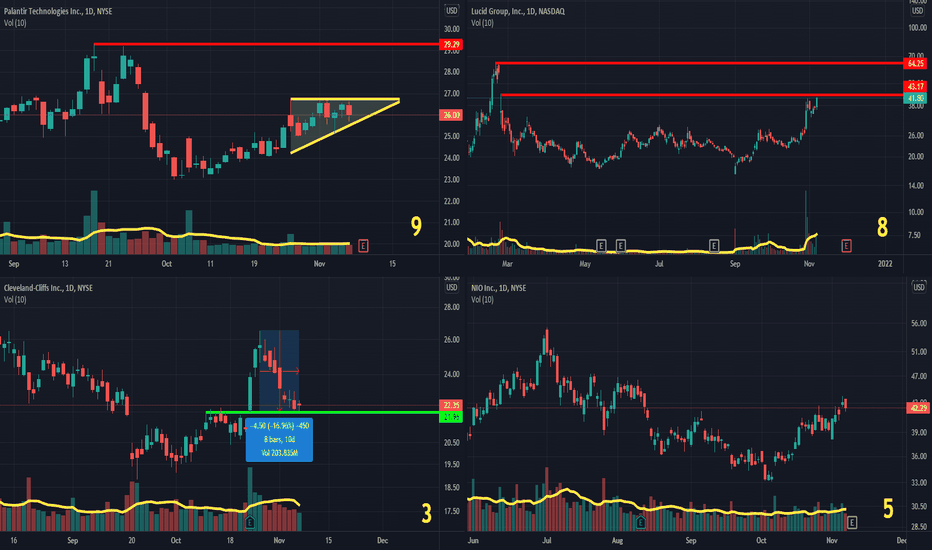The height and width of the screenshot is (550, 932).
Task: Open the USD currency selector on the Palantir chart
Action: point(452,11)
